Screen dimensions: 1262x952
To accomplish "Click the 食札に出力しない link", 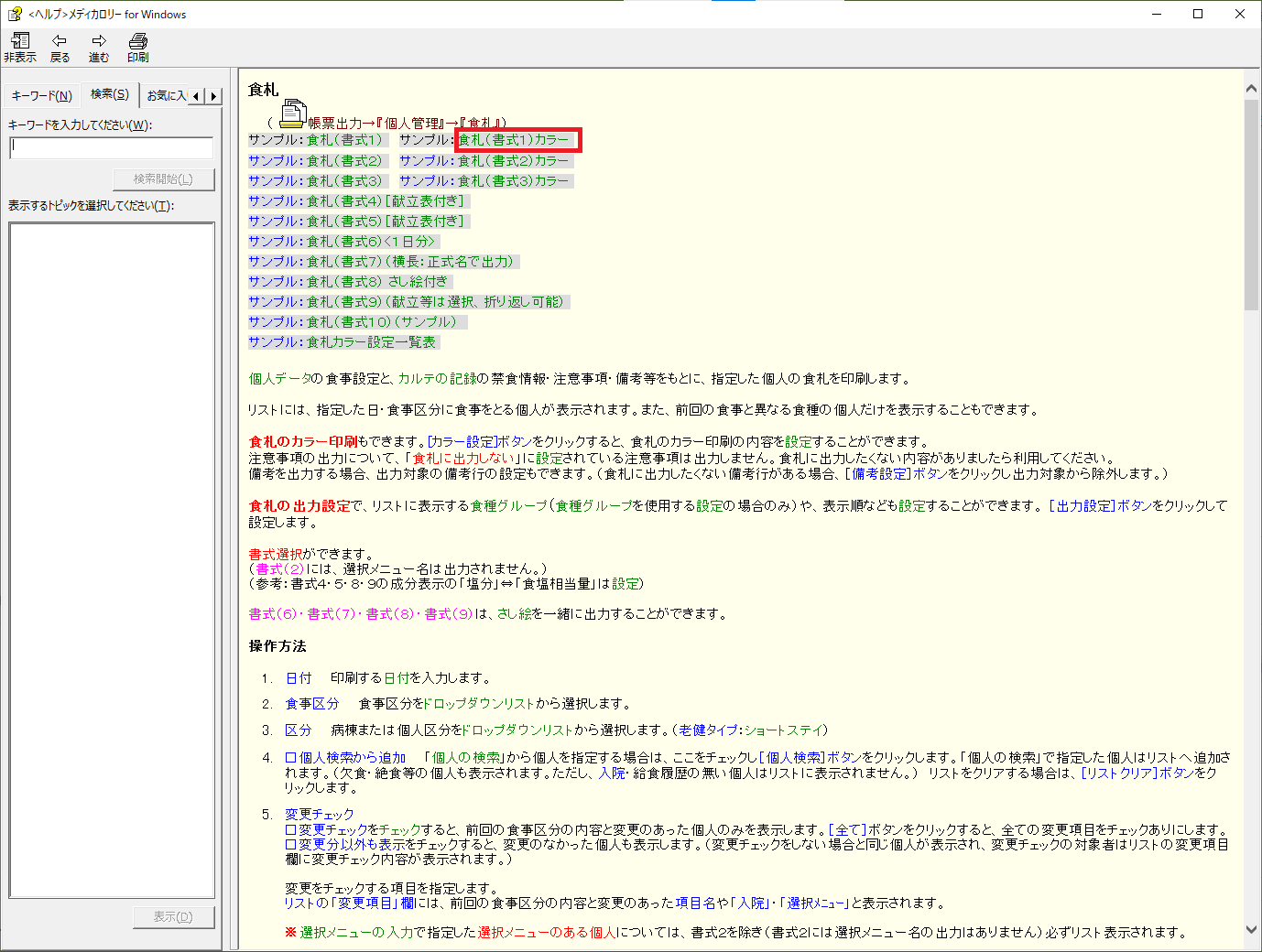I will [x=462, y=458].
